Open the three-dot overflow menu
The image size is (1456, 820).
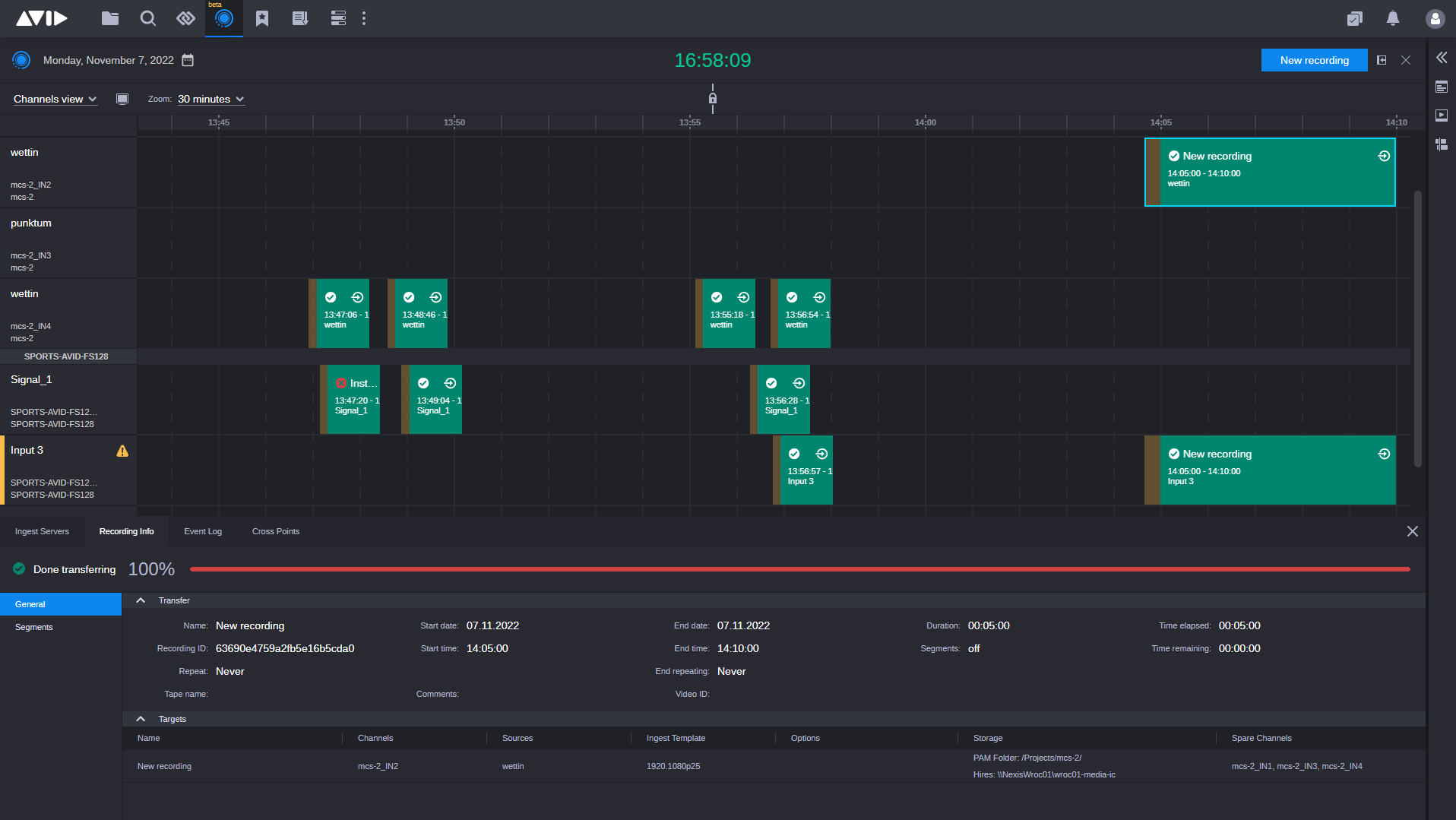coord(364,18)
